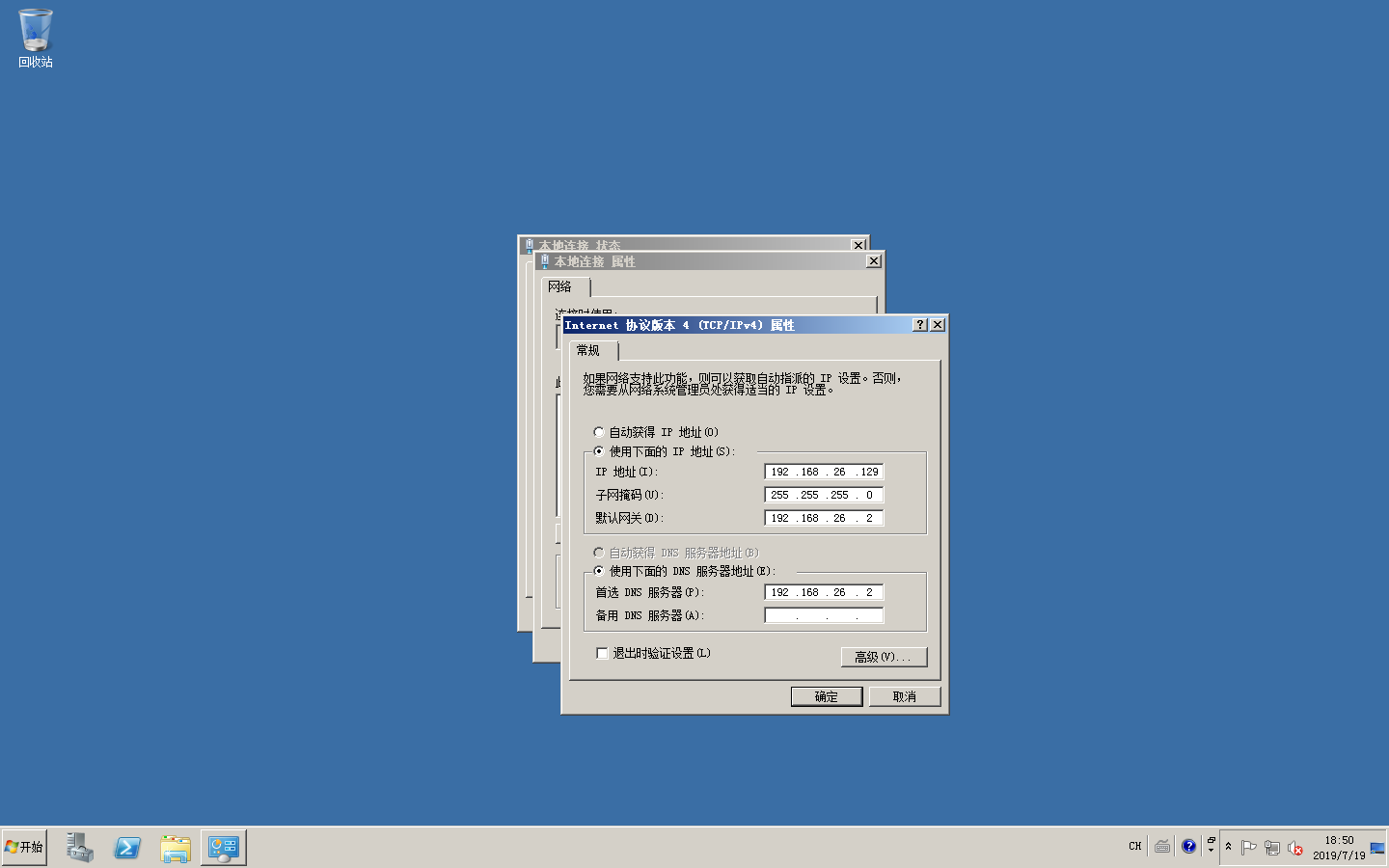
Task: Open the Action Center flag icon
Action: tap(1249, 848)
